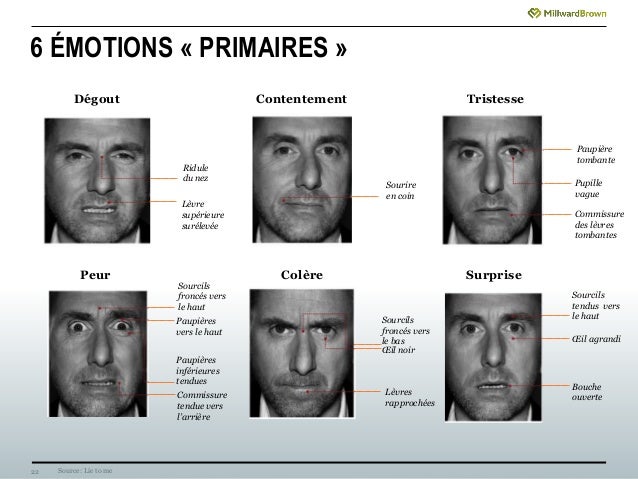
Task: Click the slide page number 22
Action: (35, 472)
